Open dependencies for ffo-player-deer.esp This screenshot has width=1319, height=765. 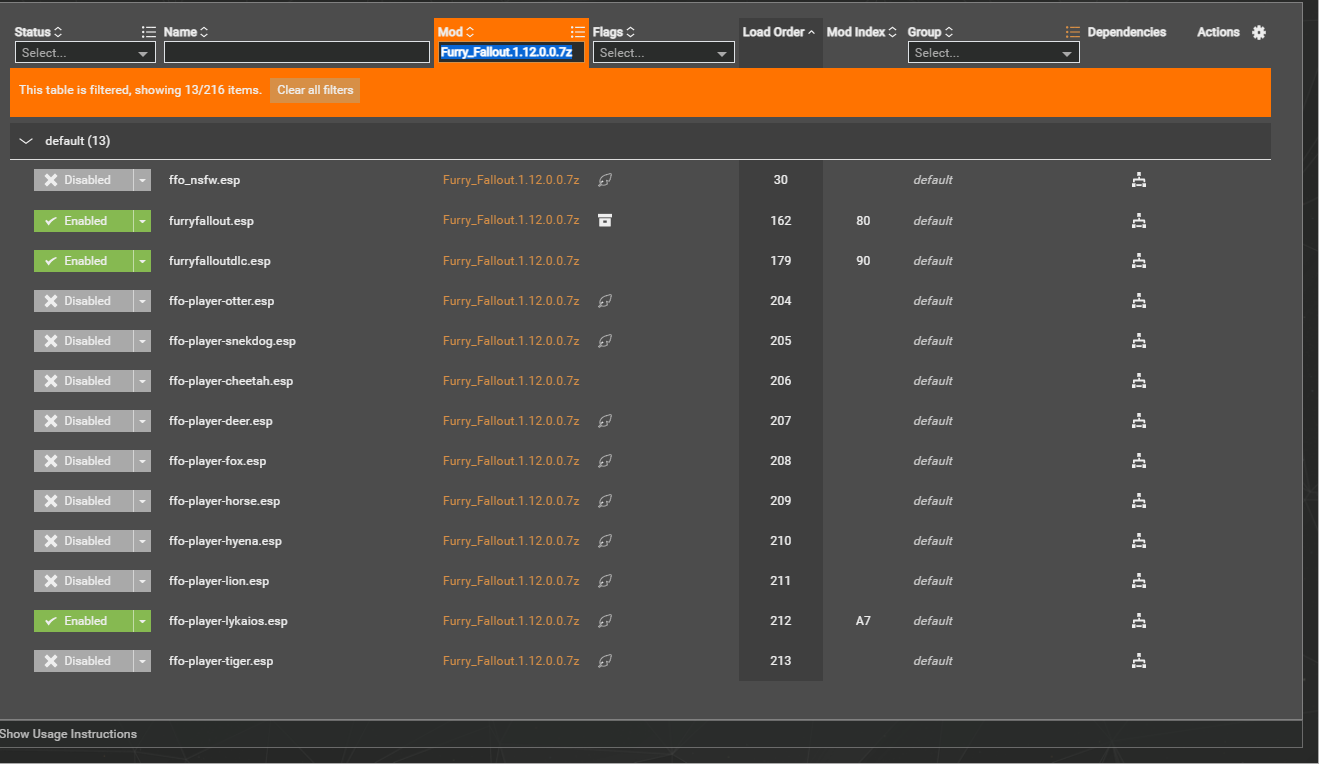1138,421
